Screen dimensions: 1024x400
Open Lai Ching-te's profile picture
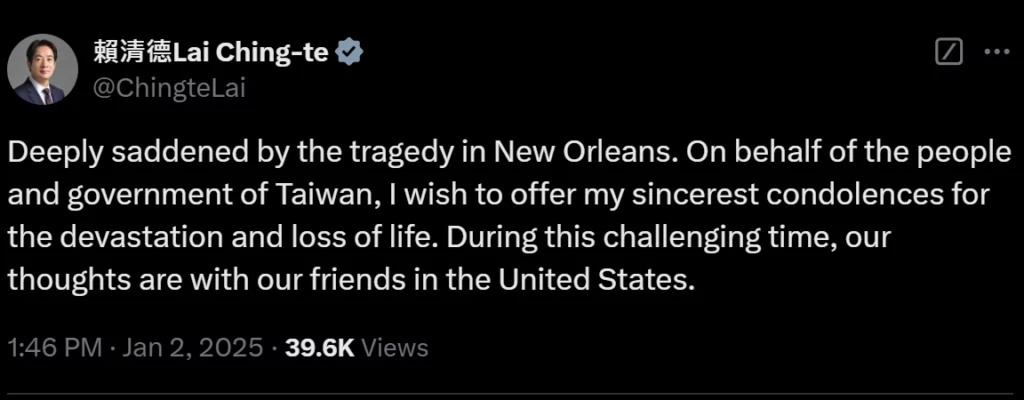[x=42, y=69]
